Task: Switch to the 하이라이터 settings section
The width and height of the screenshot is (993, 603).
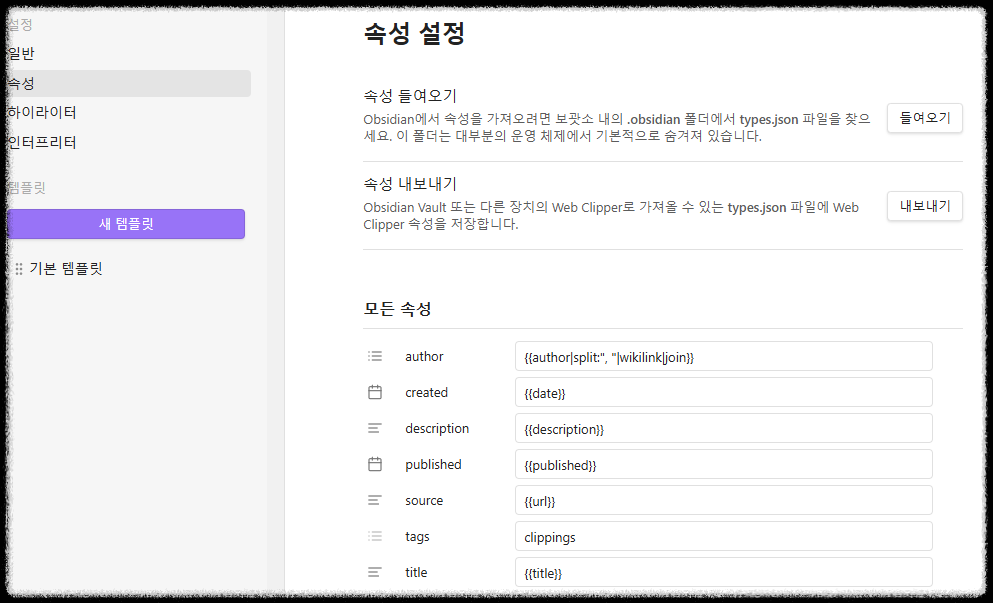Action: (x=35, y=113)
